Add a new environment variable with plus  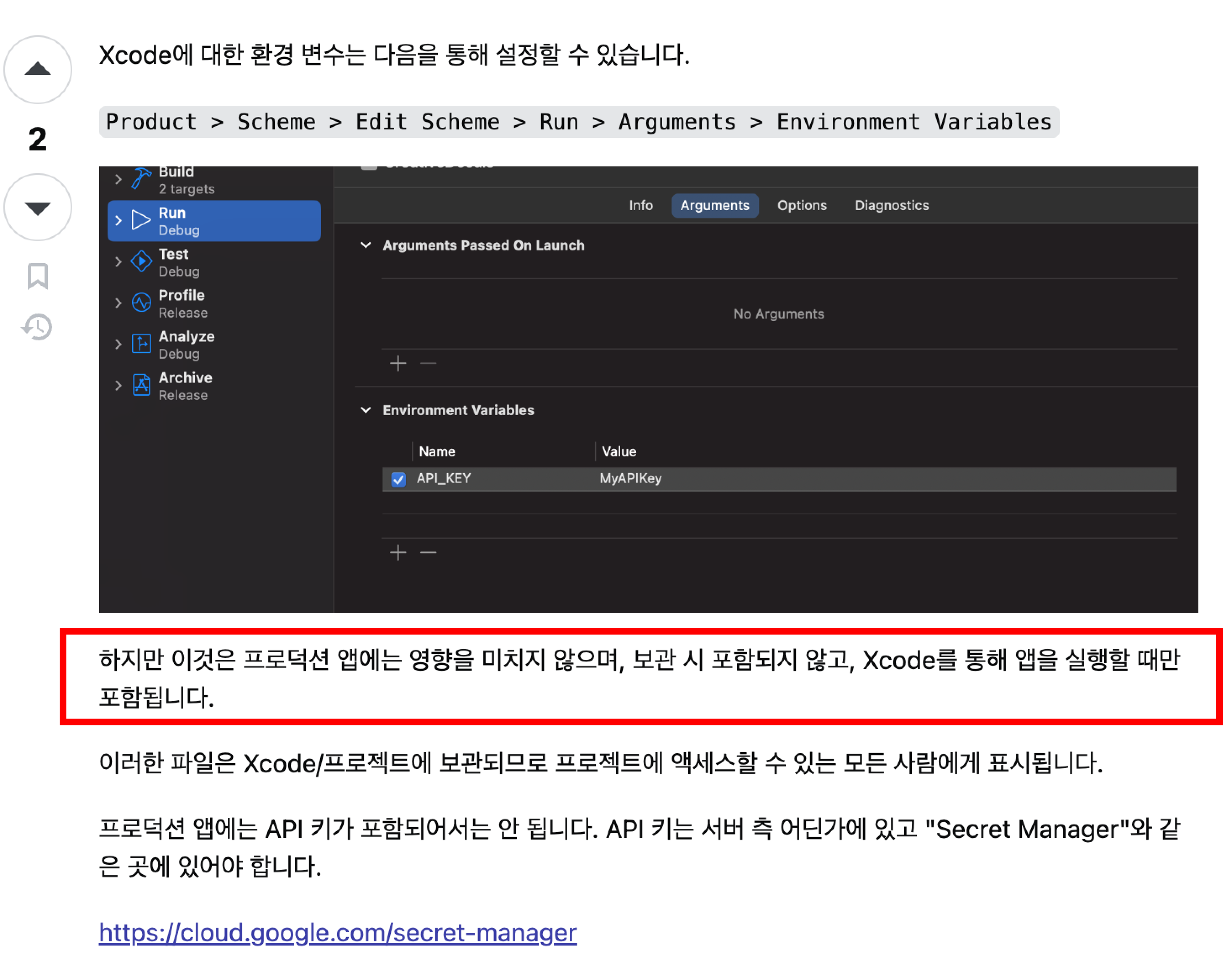(x=398, y=553)
